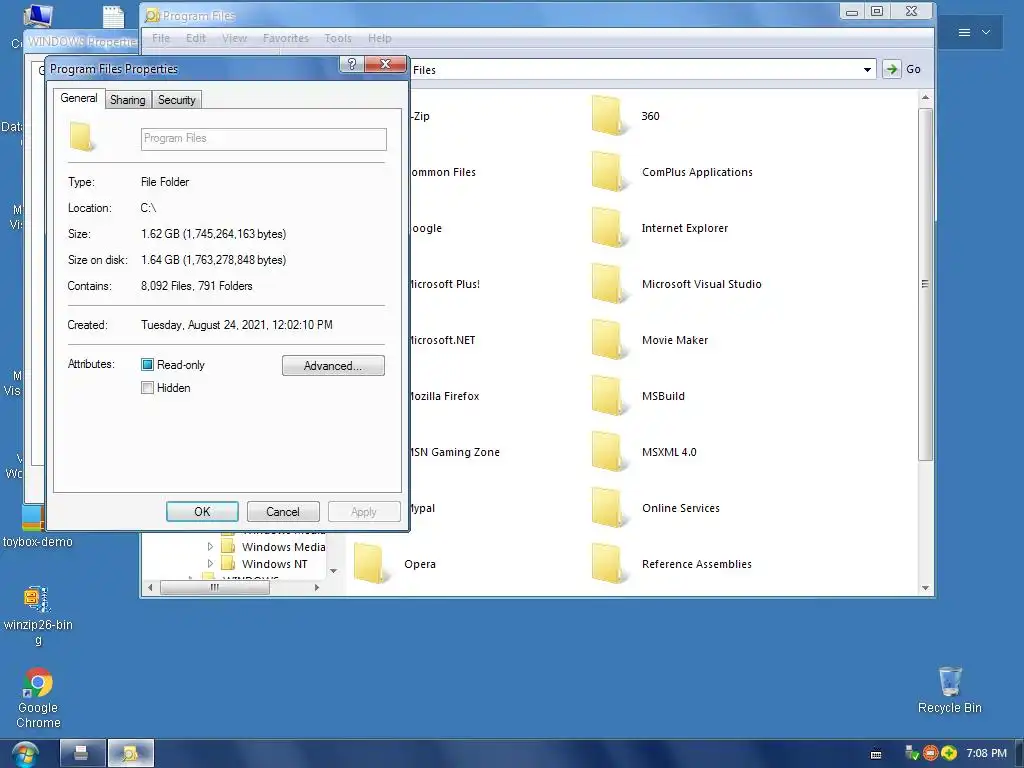Switch to the Sharing tab
Image resolution: width=1024 pixels, height=768 pixels.
[x=127, y=100]
